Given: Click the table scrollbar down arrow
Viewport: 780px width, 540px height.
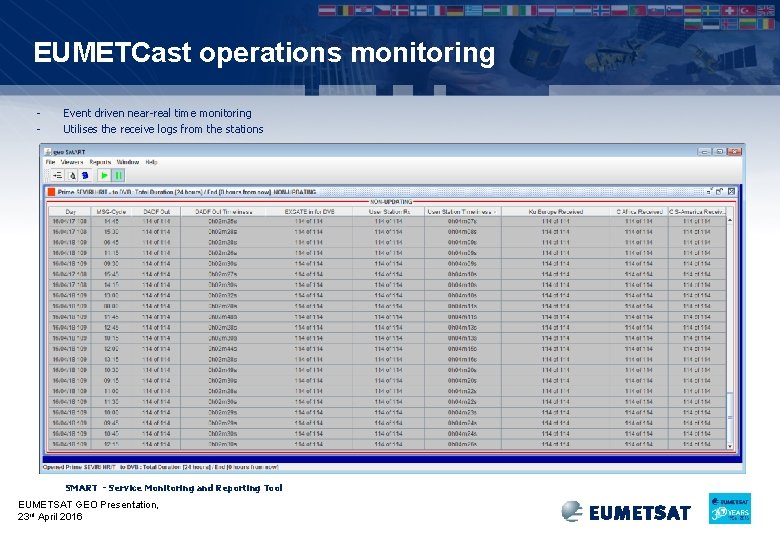Looking at the screenshot, I should (730, 446).
